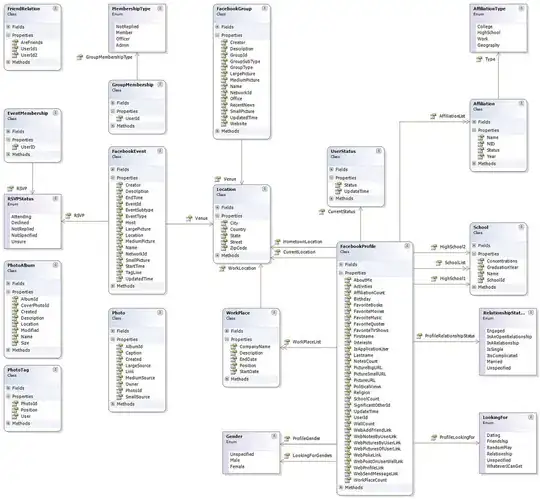
Task: Click the Website property icon in FacebookGroup
Action: coord(225,124)
